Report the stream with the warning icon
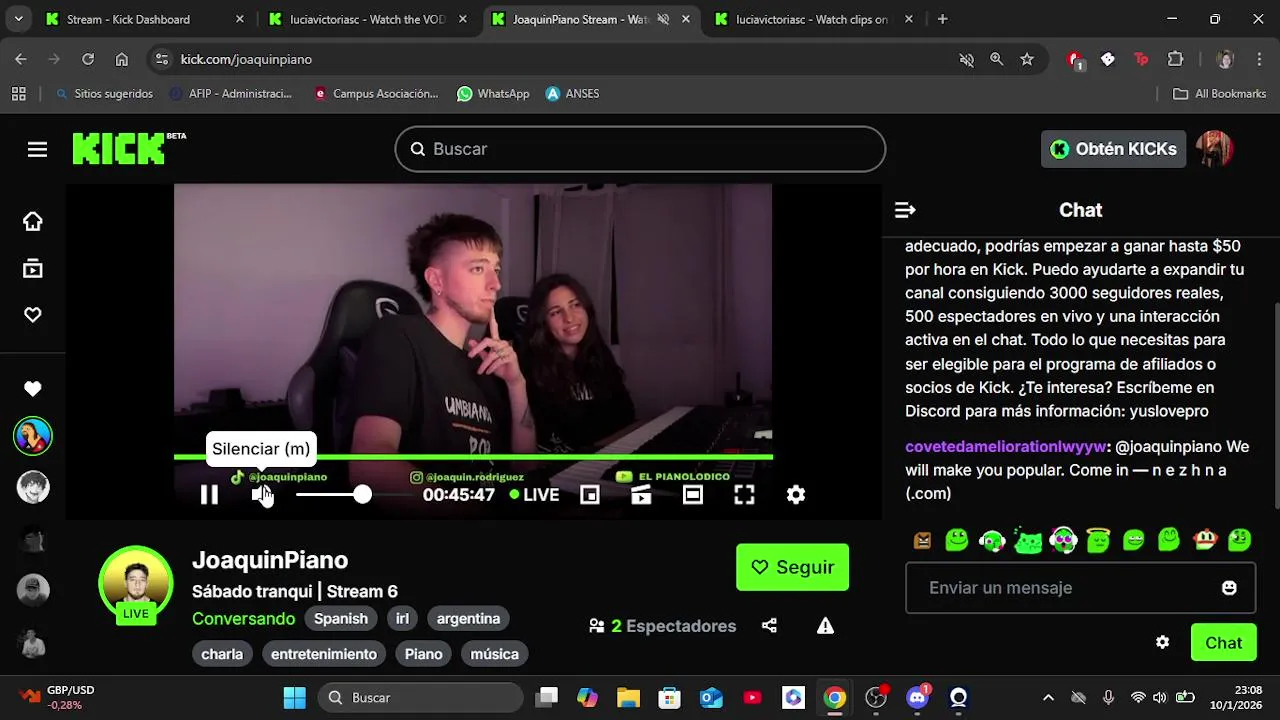The width and height of the screenshot is (1280, 720). pyautogui.click(x=825, y=626)
